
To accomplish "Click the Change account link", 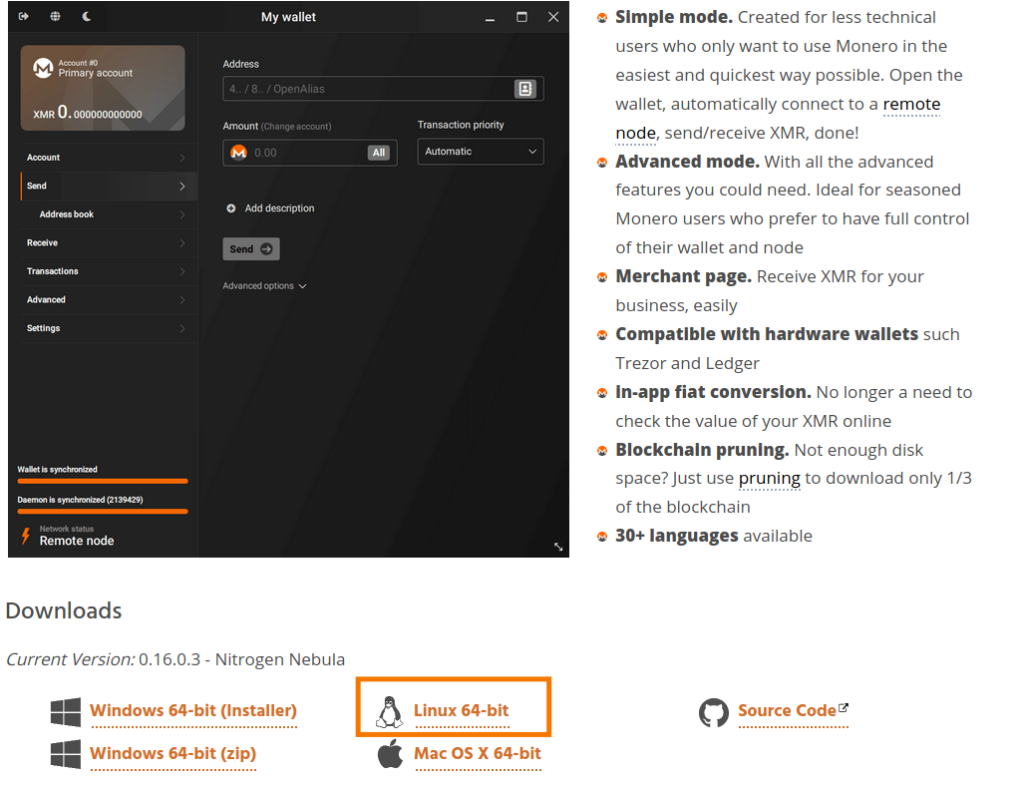I will point(296,127).
